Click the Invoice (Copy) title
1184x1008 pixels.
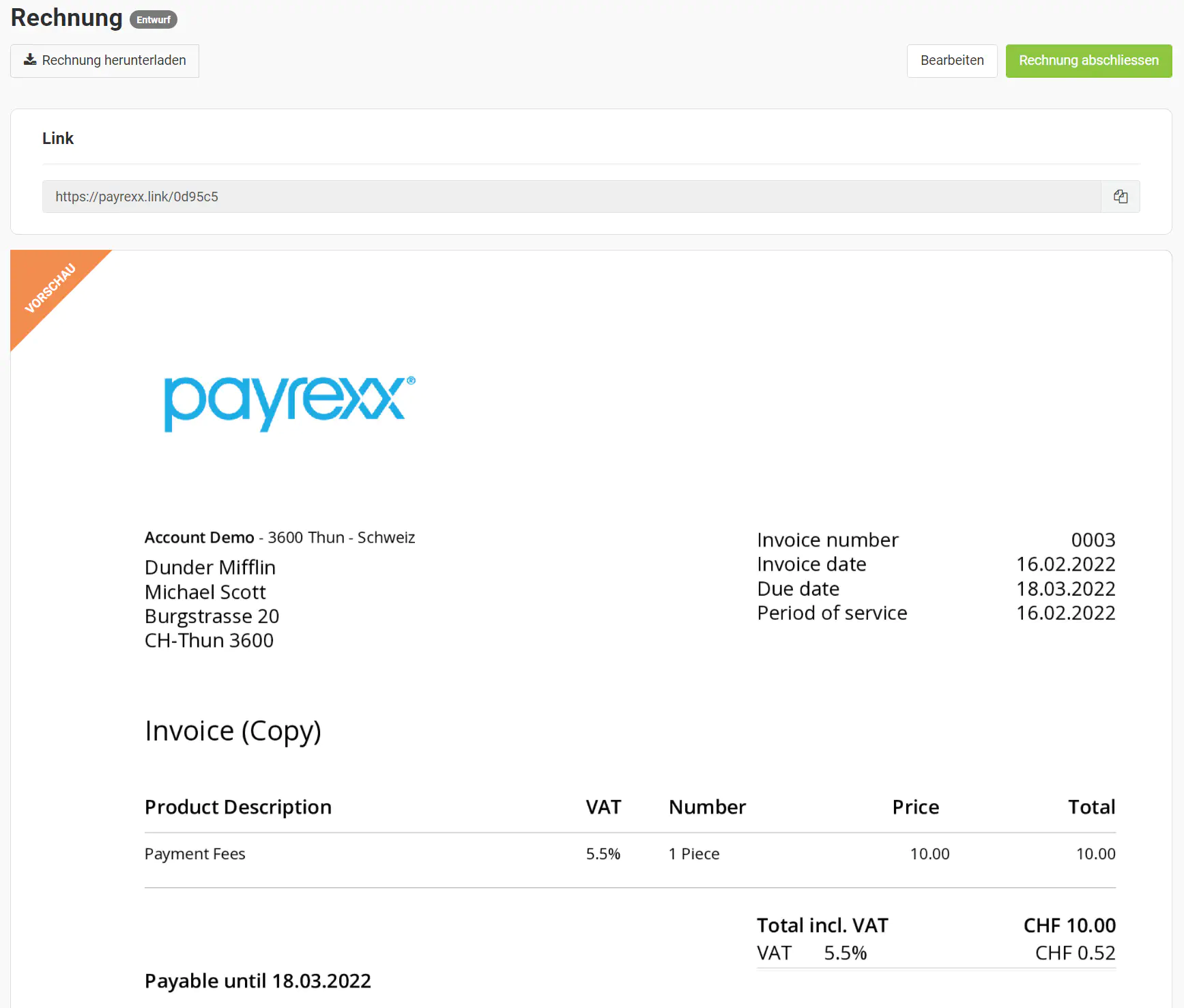[x=233, y=731]
